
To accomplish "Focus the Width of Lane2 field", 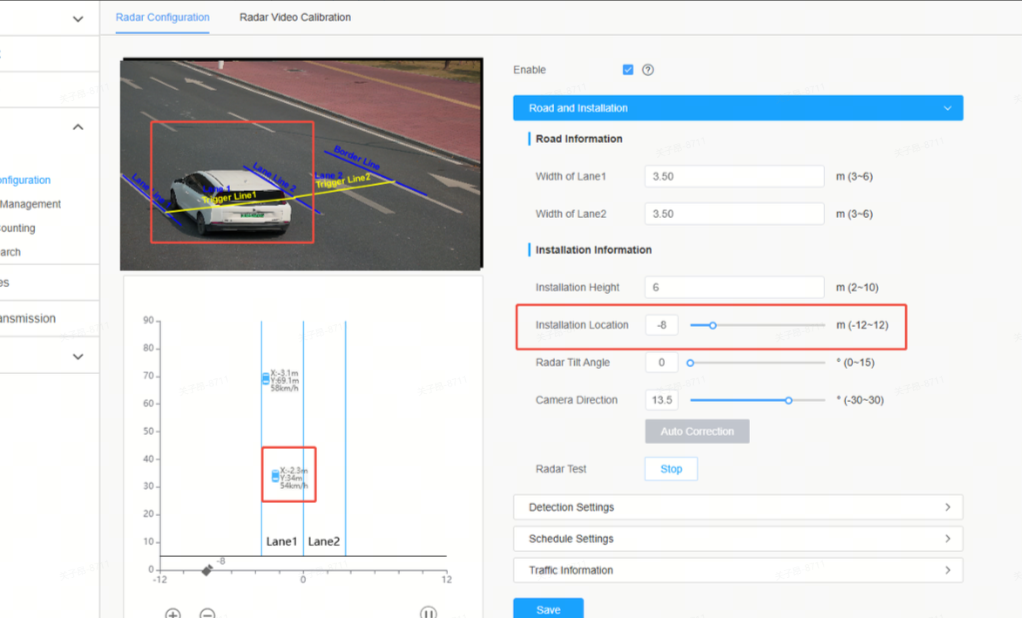I will click(735, 214).
